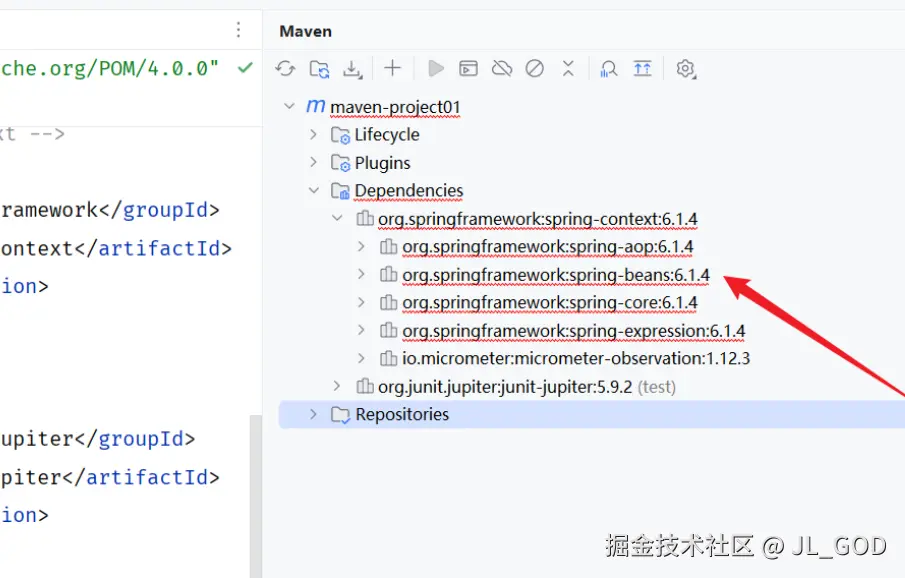The height and width of the screenshot is (578, 905).
Task: Click the Reload All Maven Projects icon
Action: 285,69
